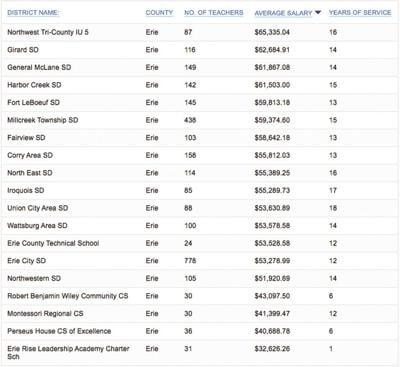Select the Northwestern SD district name
Screen dimensions: 400x367
point(34,278)
